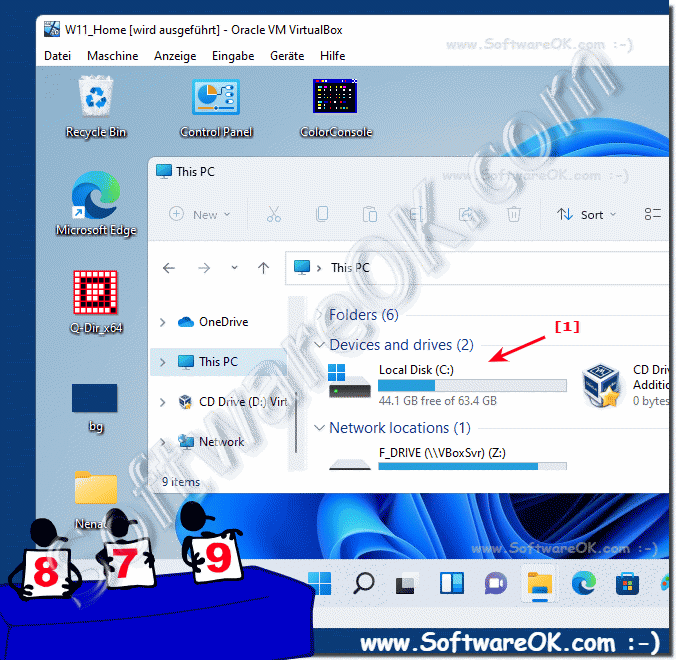The image size is (676, 660).
Task: Open the View layout options button
Action: click(652, 214)
